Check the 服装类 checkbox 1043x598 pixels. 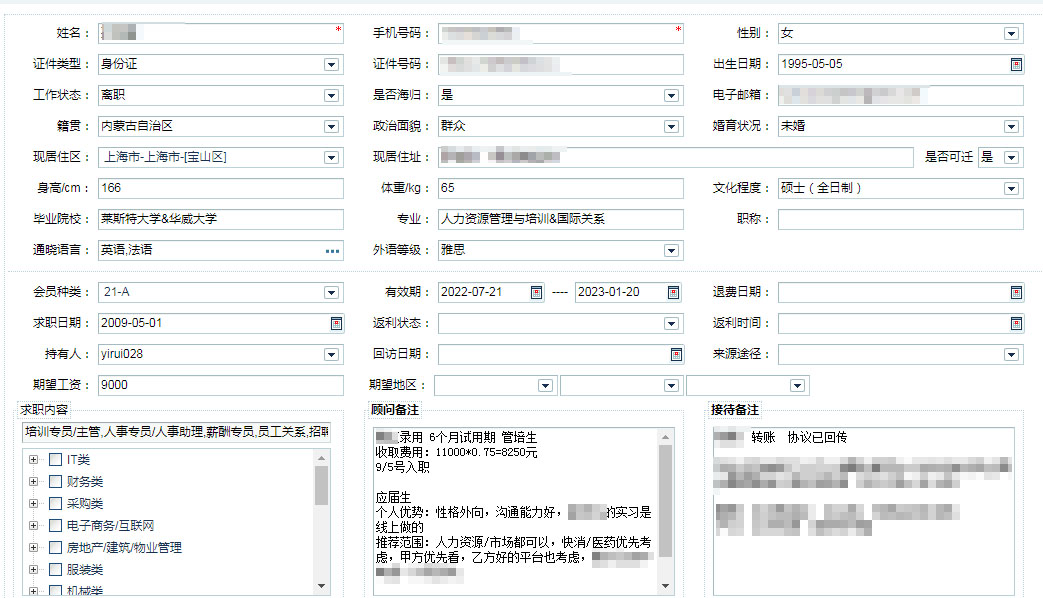pyautogui.click(x=56, y=569)
